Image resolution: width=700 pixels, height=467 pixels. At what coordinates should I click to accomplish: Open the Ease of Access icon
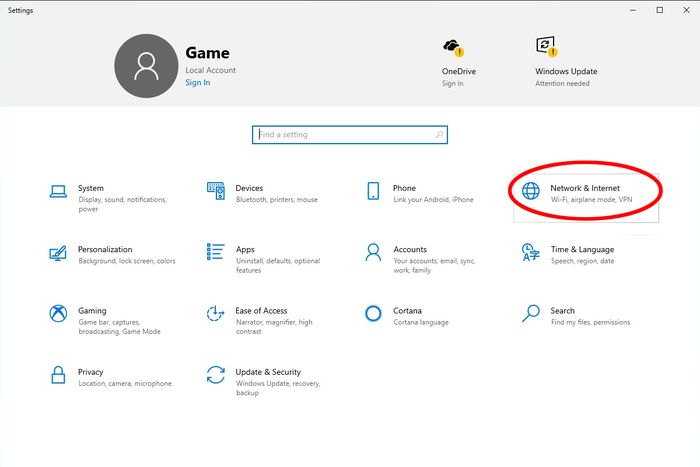[x=216, y=313]
